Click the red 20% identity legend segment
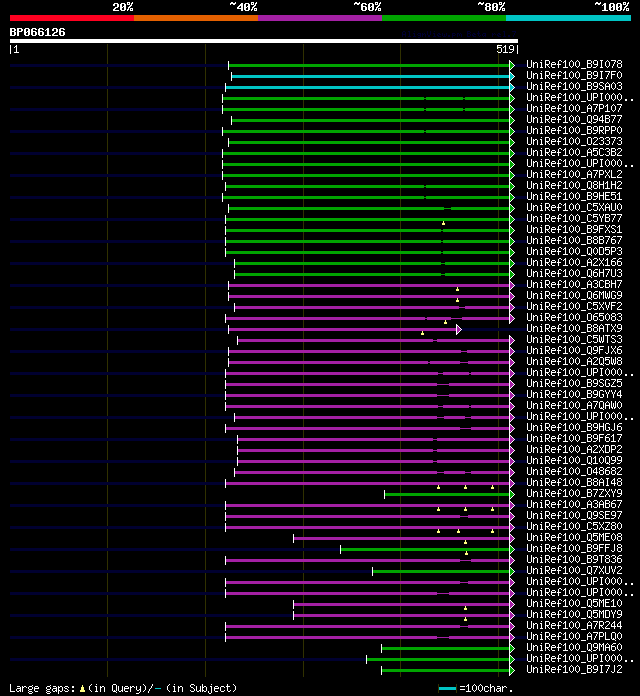 [x=72, y=18]
